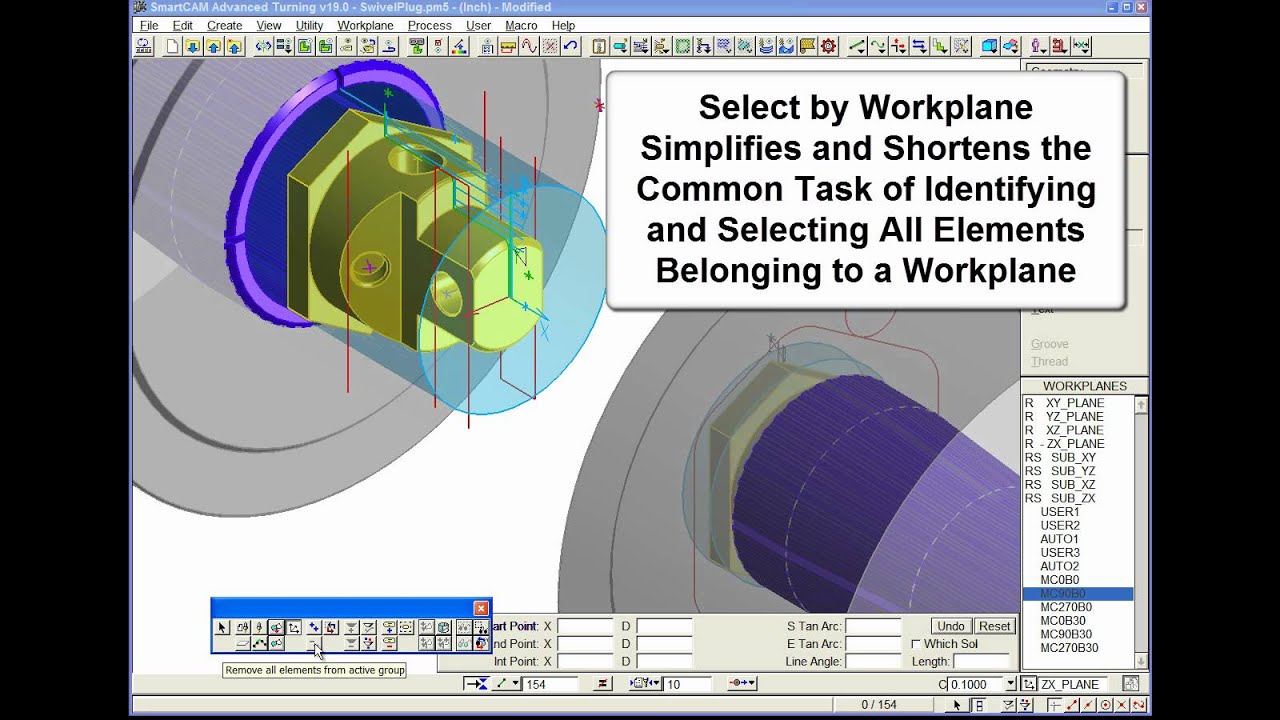This screenshot has width=1280, height=720.
Task: Select the arrow pointer tool in floating palette
Action: click(x=222, y=627)
